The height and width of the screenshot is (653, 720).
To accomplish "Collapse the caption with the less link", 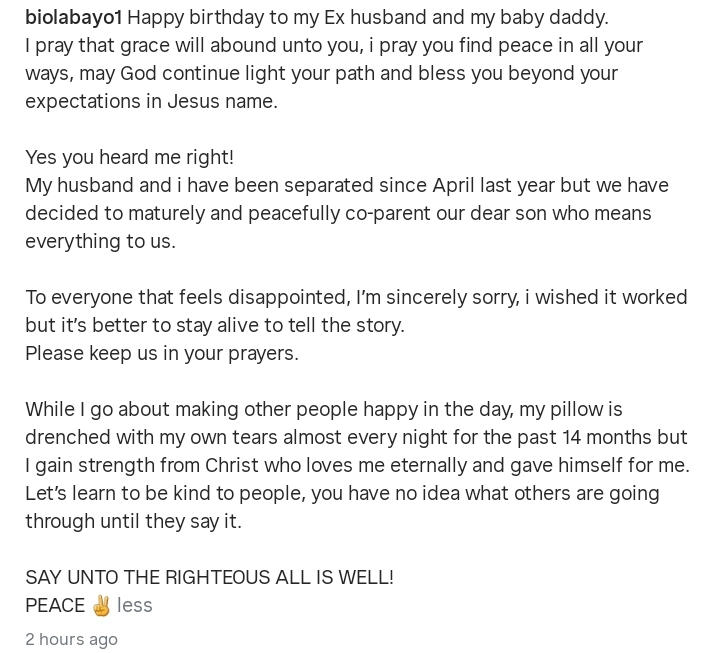I will 135,605.
